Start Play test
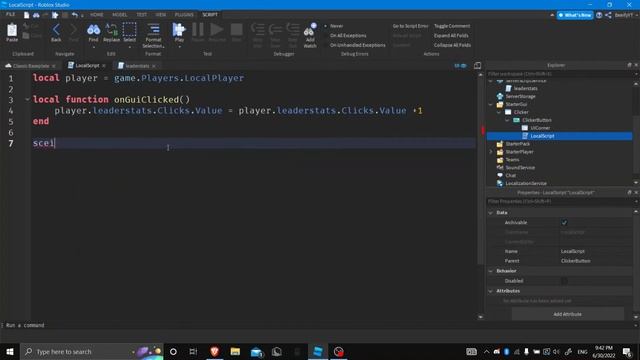The width and height of the screenshot is (640, 360). pyautogui.click(x=179, y=30)
